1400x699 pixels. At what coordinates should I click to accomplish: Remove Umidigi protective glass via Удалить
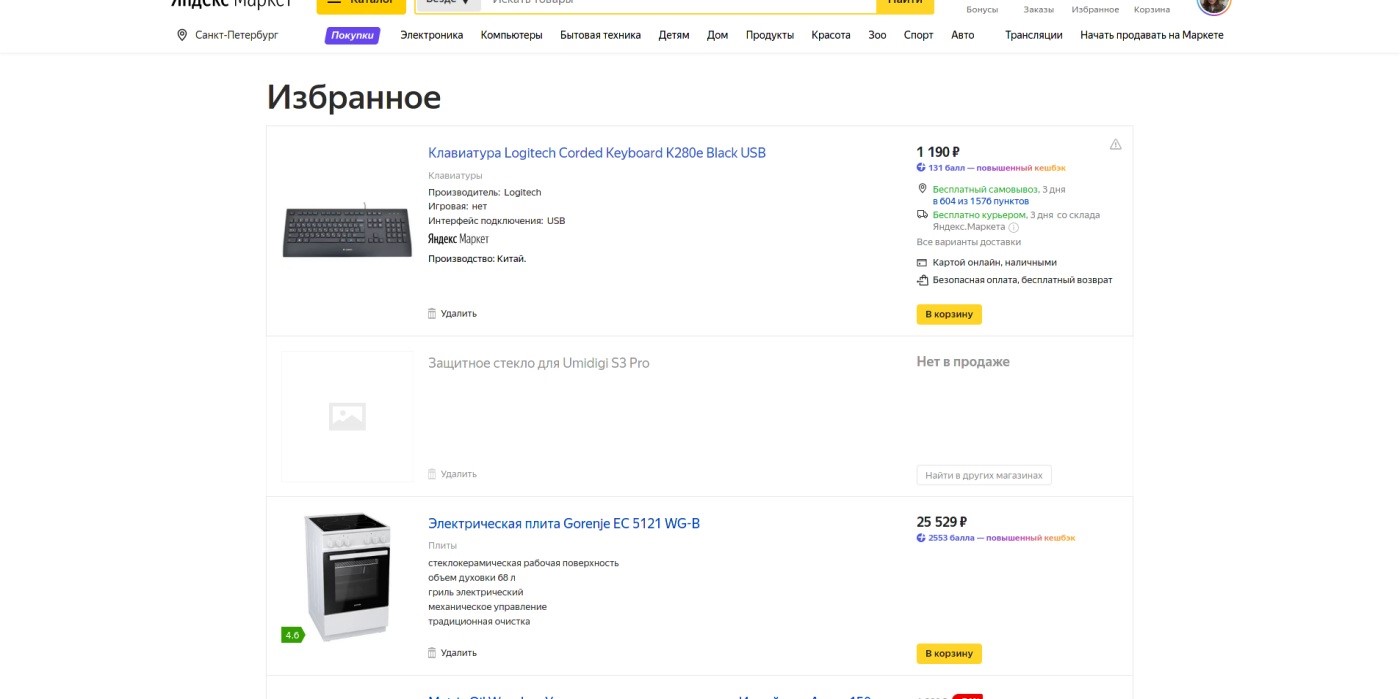pyautogui.click(x=459, y=474)
